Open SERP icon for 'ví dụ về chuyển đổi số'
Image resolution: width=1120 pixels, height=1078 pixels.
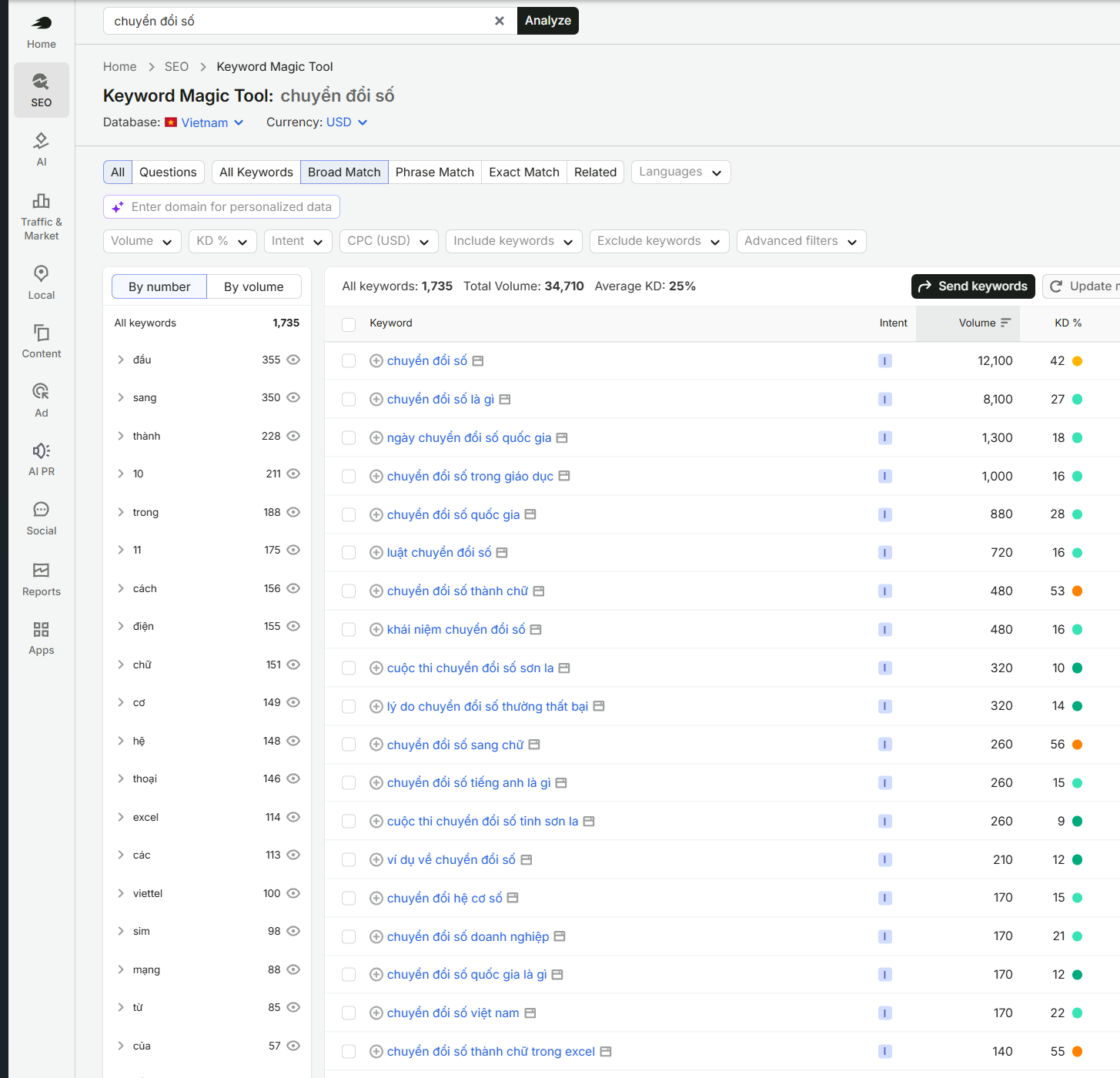click(527, 859)
